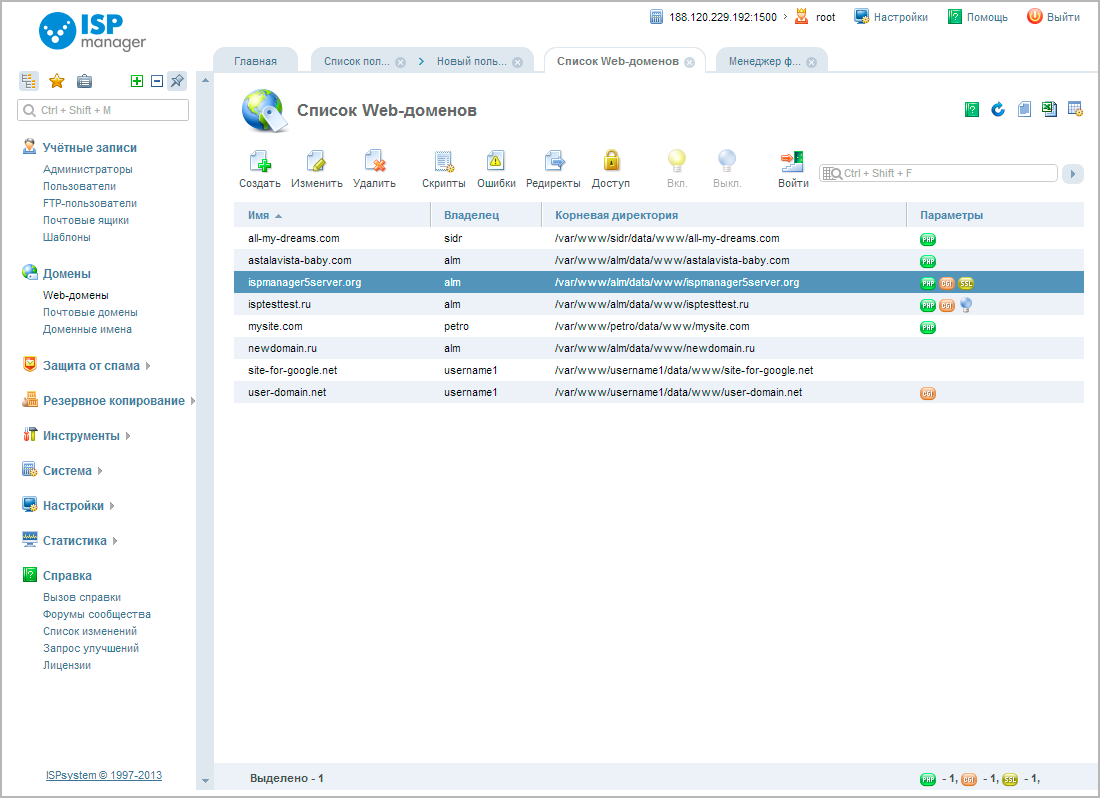Click the arrow button beside the filter field
The image size is (1100, 798).
point(1072,173)
